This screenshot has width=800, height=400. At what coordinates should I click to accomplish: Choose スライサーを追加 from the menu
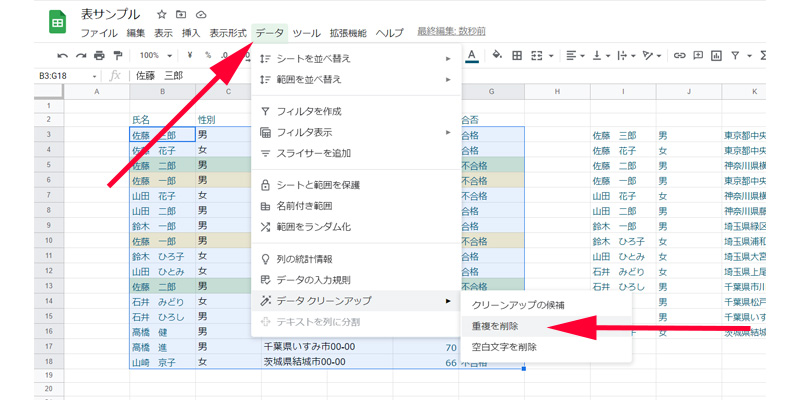[x=356, y=153]
